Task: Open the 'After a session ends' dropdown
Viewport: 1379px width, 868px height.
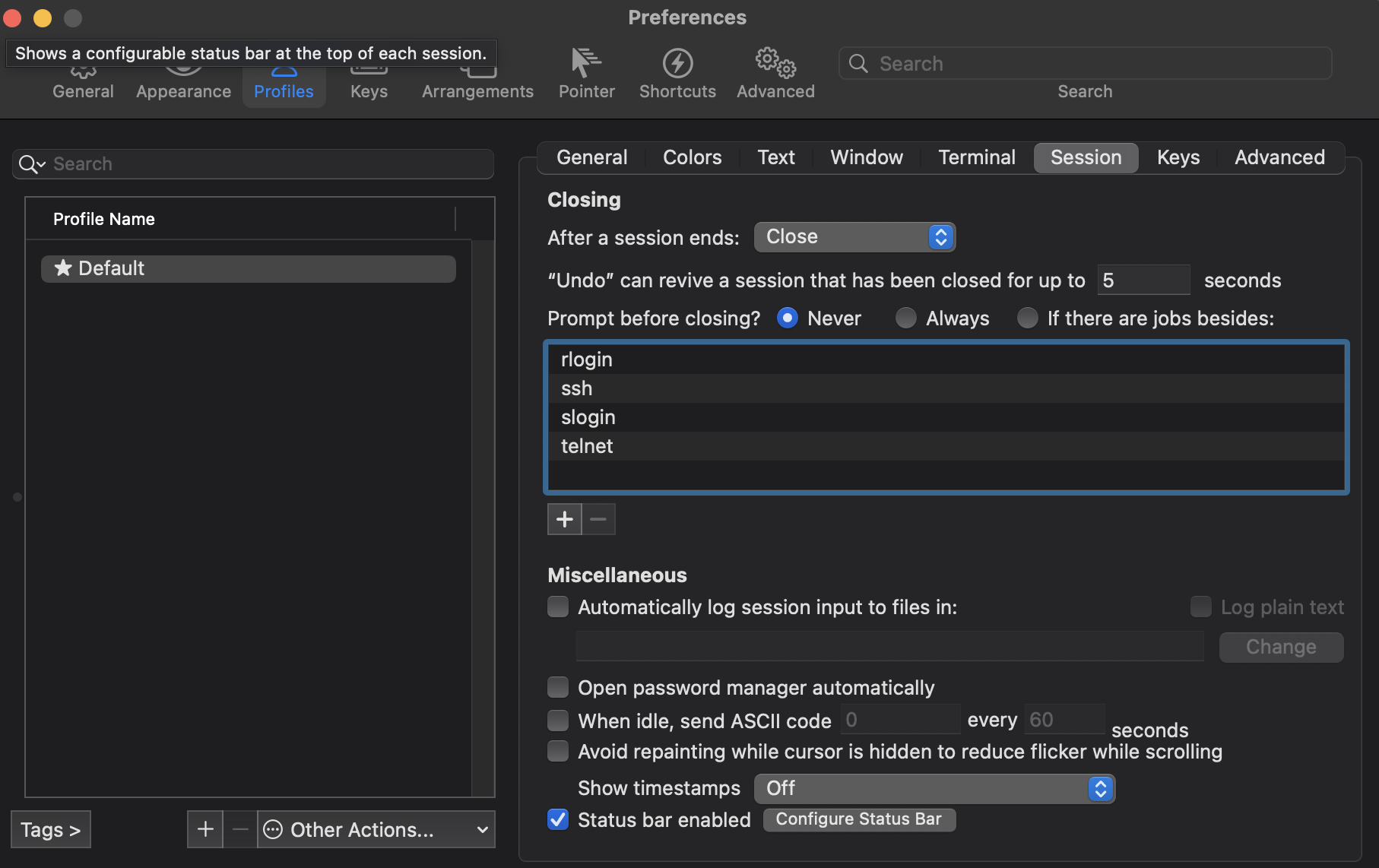Action: point(854,237)
